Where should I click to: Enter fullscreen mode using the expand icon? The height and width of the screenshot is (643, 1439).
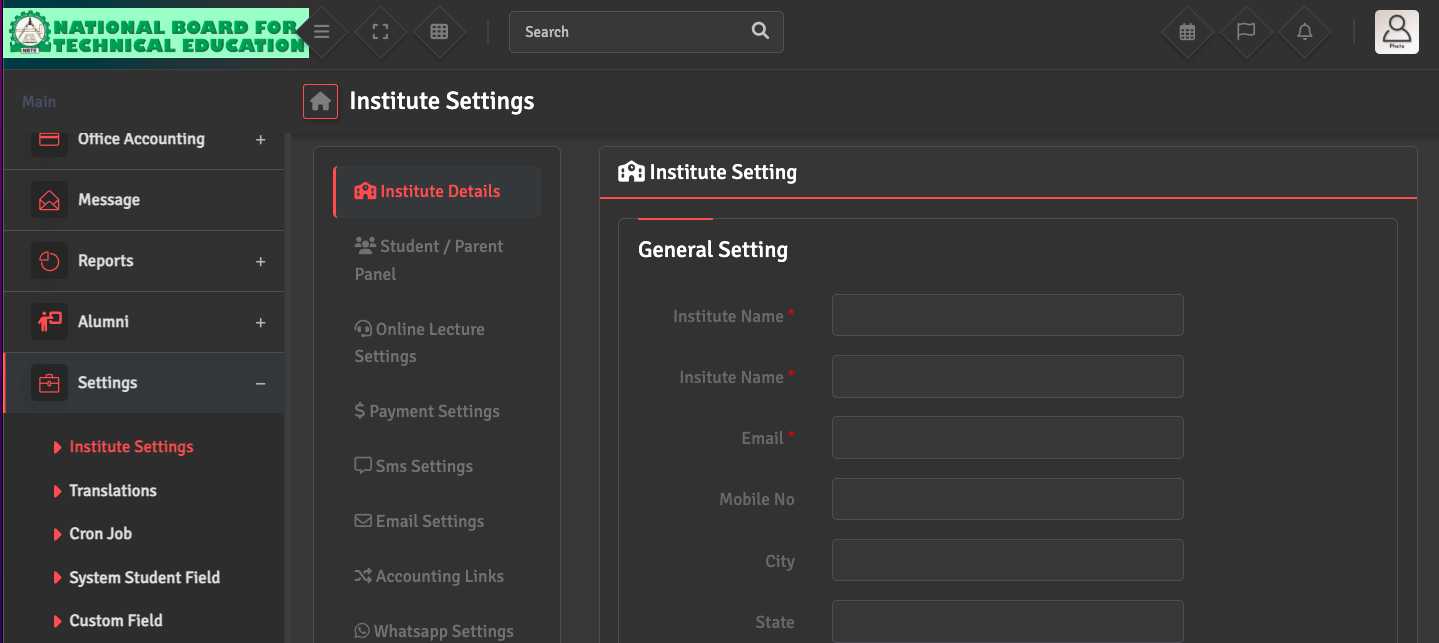tap(380, 32)
